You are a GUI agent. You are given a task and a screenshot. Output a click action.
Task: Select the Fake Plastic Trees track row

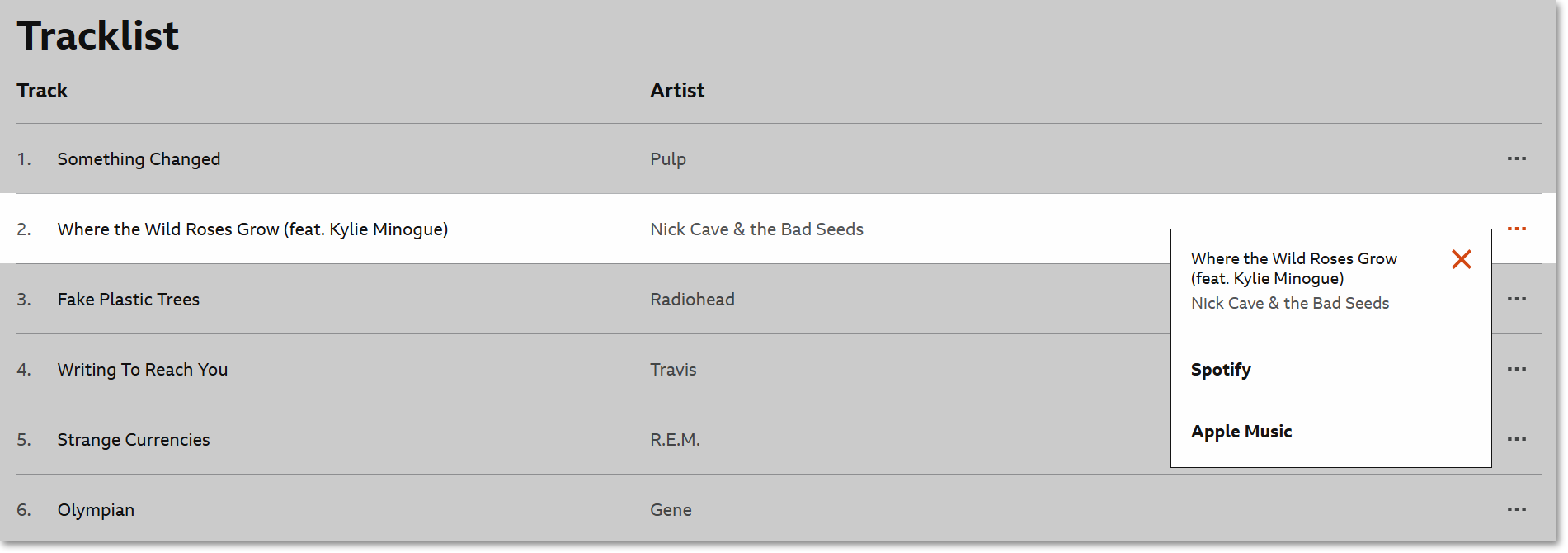[x=128, y=299]
